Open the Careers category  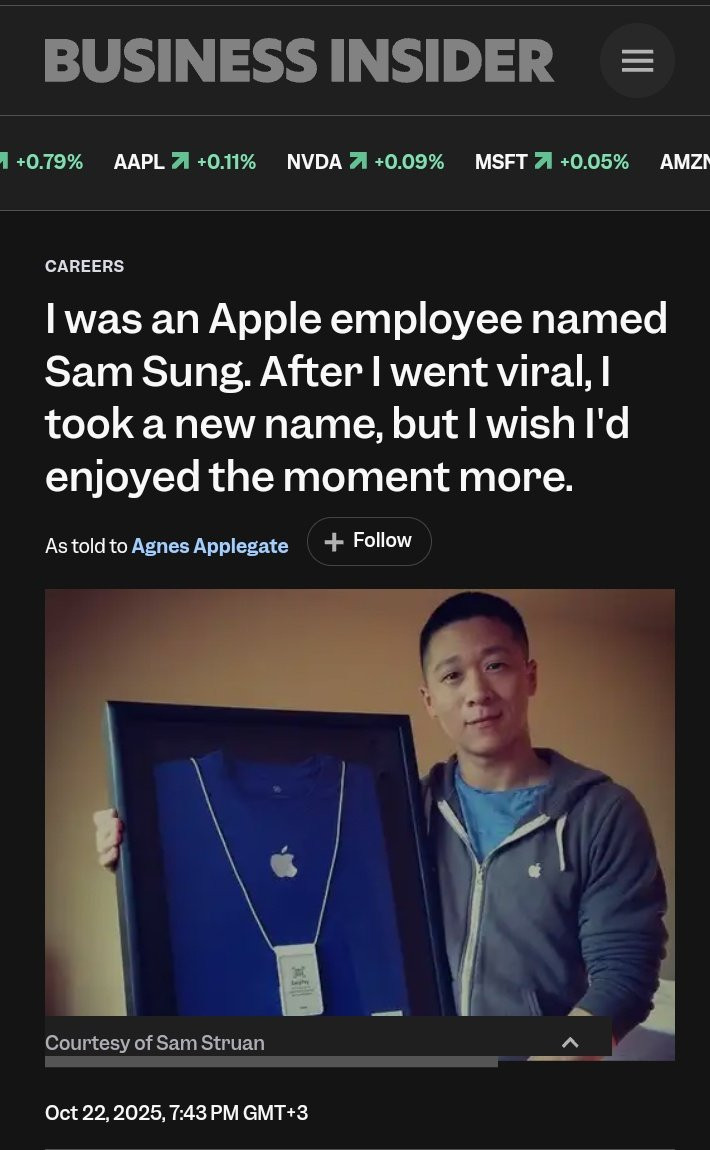(x=84, y=266)
